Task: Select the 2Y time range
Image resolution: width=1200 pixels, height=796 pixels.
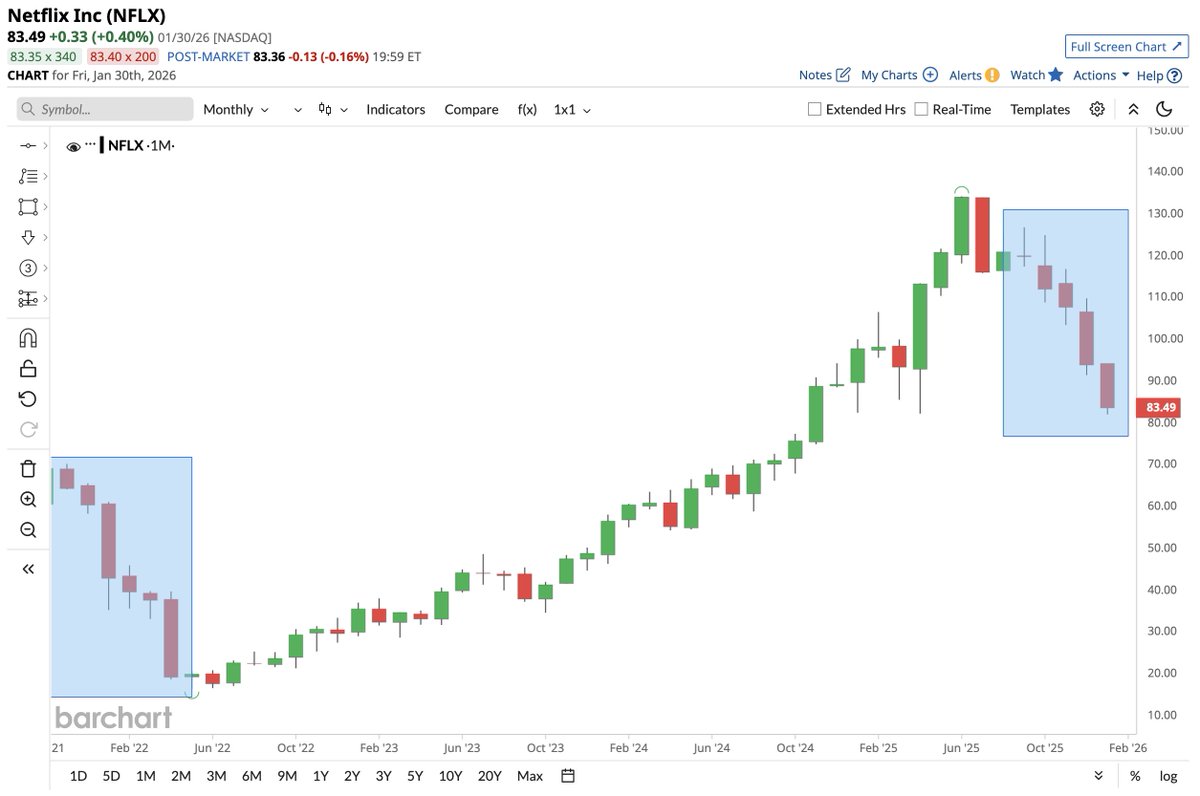Action: (352, 775)
